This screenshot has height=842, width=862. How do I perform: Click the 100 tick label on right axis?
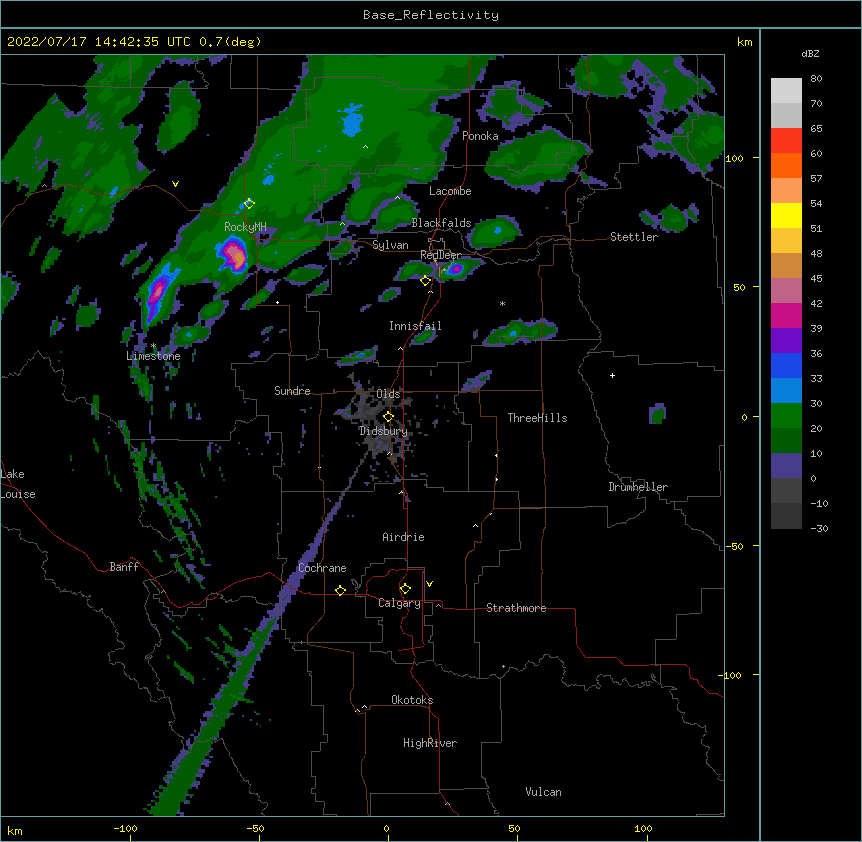(x=734, y=158)
